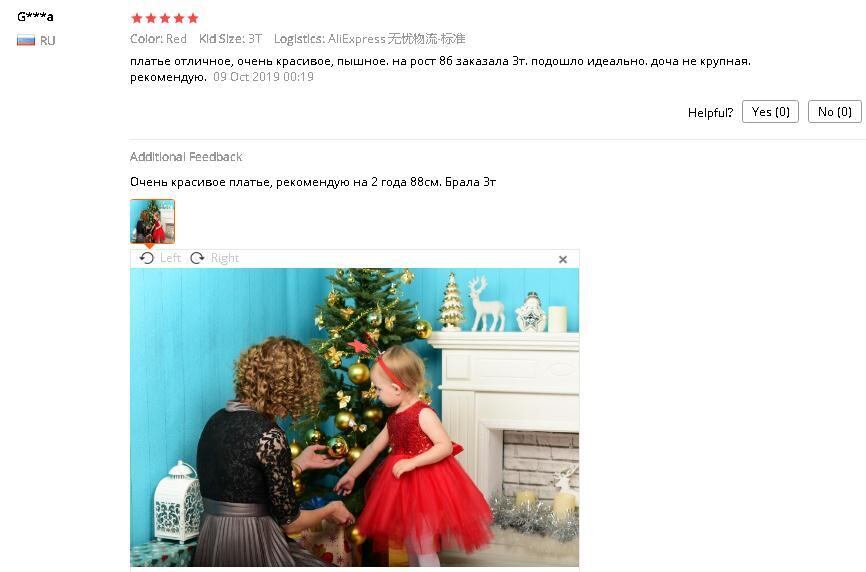Click the Additional Feedback heading
Viewport: 866px width, 572px height.
tap(186, 157)
